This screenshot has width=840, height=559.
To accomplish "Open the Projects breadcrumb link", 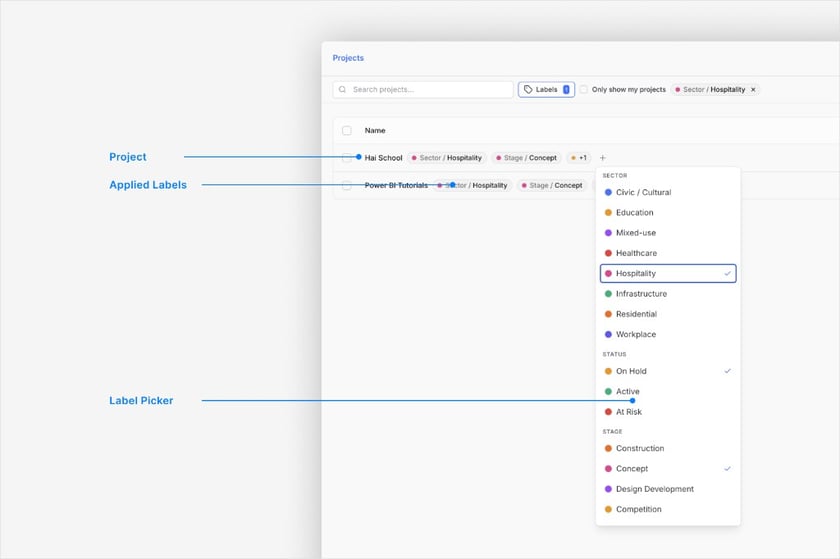I will 348,58.
